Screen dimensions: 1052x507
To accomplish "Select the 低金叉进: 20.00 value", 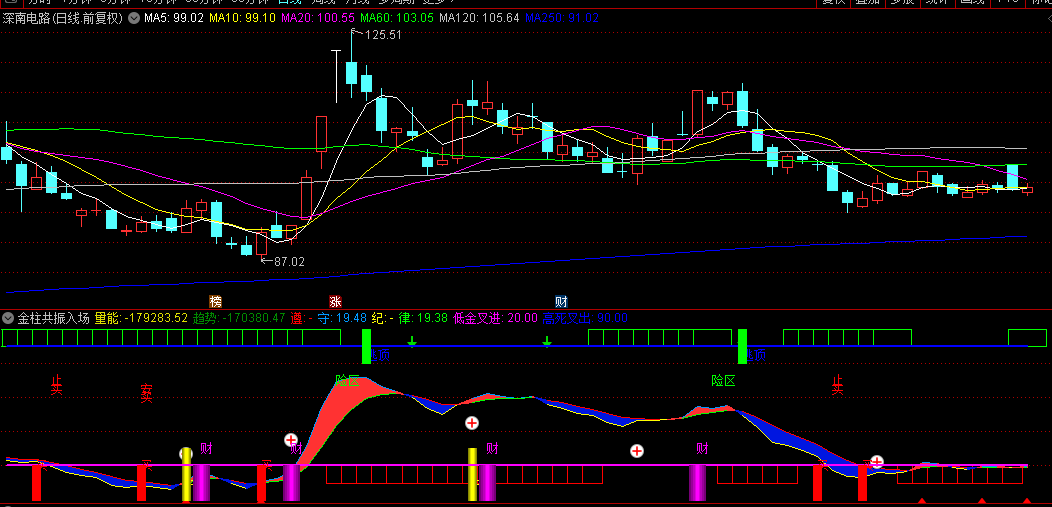I will point(496,318).
